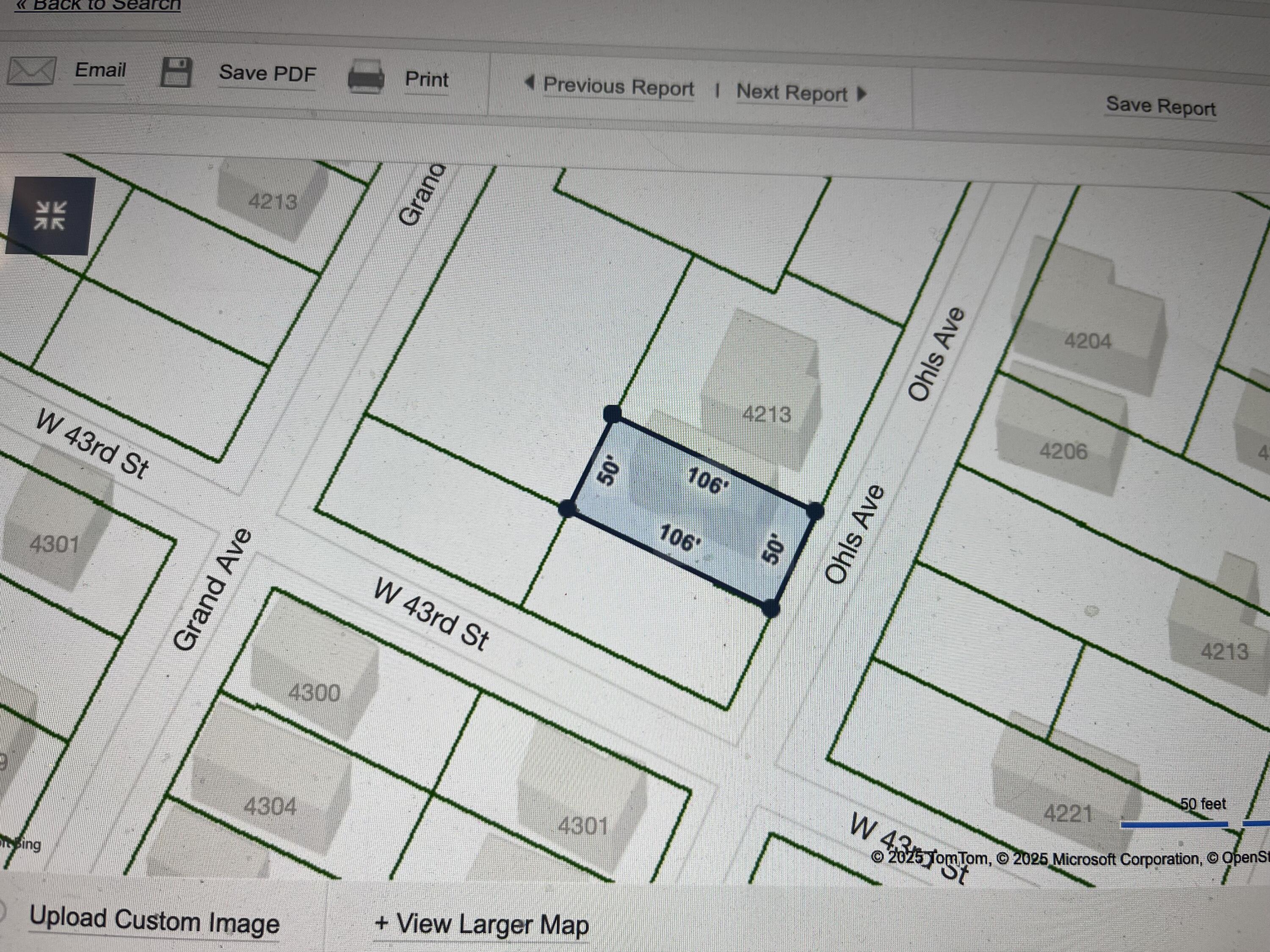Click the Next Report right arrow
This screenshot has height=952, width=1270.
[861, 94]
